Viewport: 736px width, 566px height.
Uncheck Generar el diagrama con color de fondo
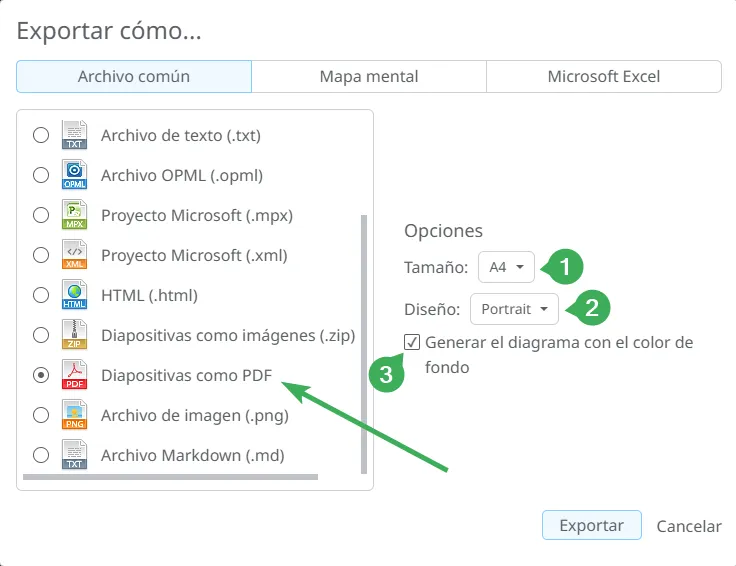[412, 342]
